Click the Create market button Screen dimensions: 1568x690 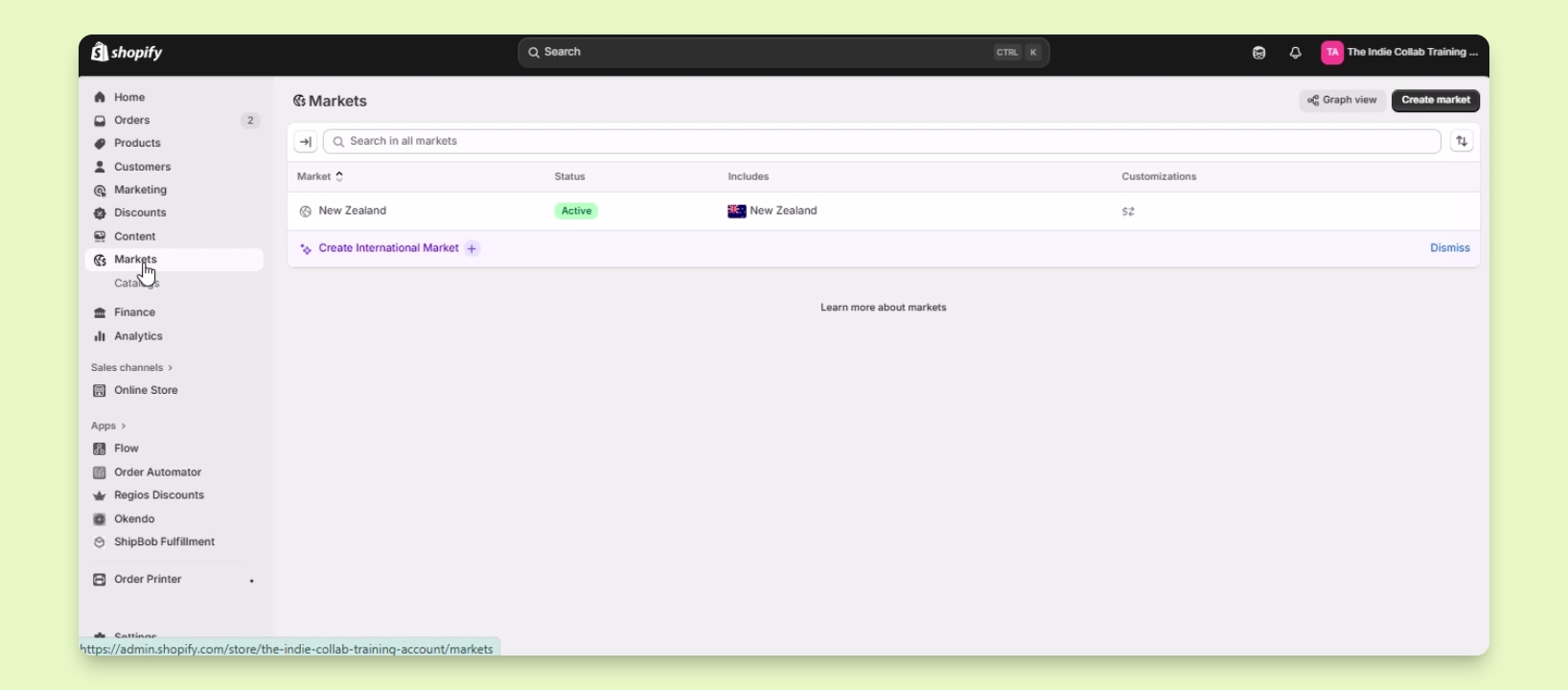(1436, 101)
